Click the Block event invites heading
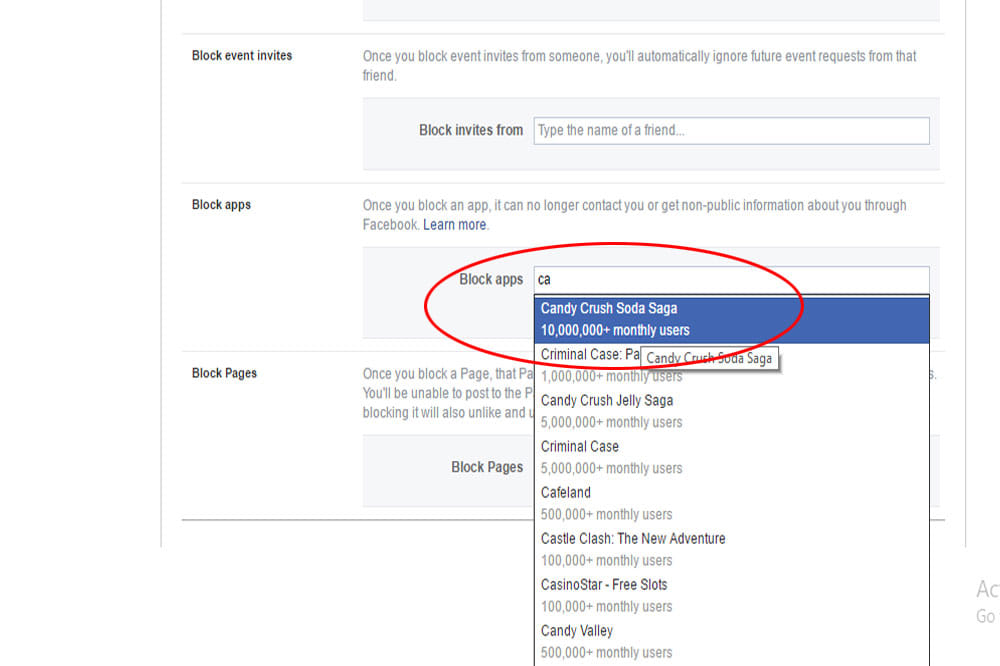Screen dimensions: 1000x666 tap(242, 56)
